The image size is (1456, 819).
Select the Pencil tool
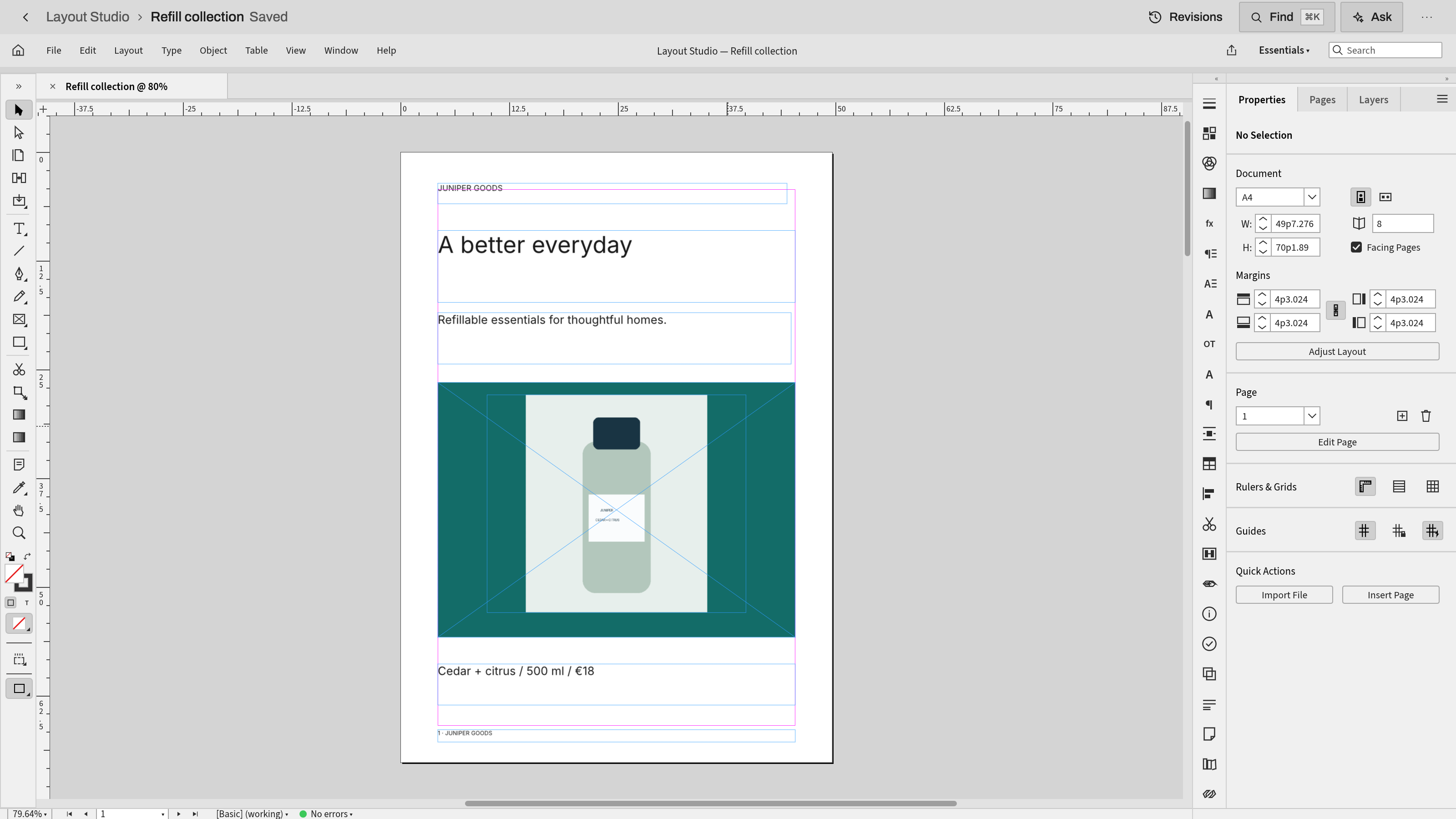[19, 297]
